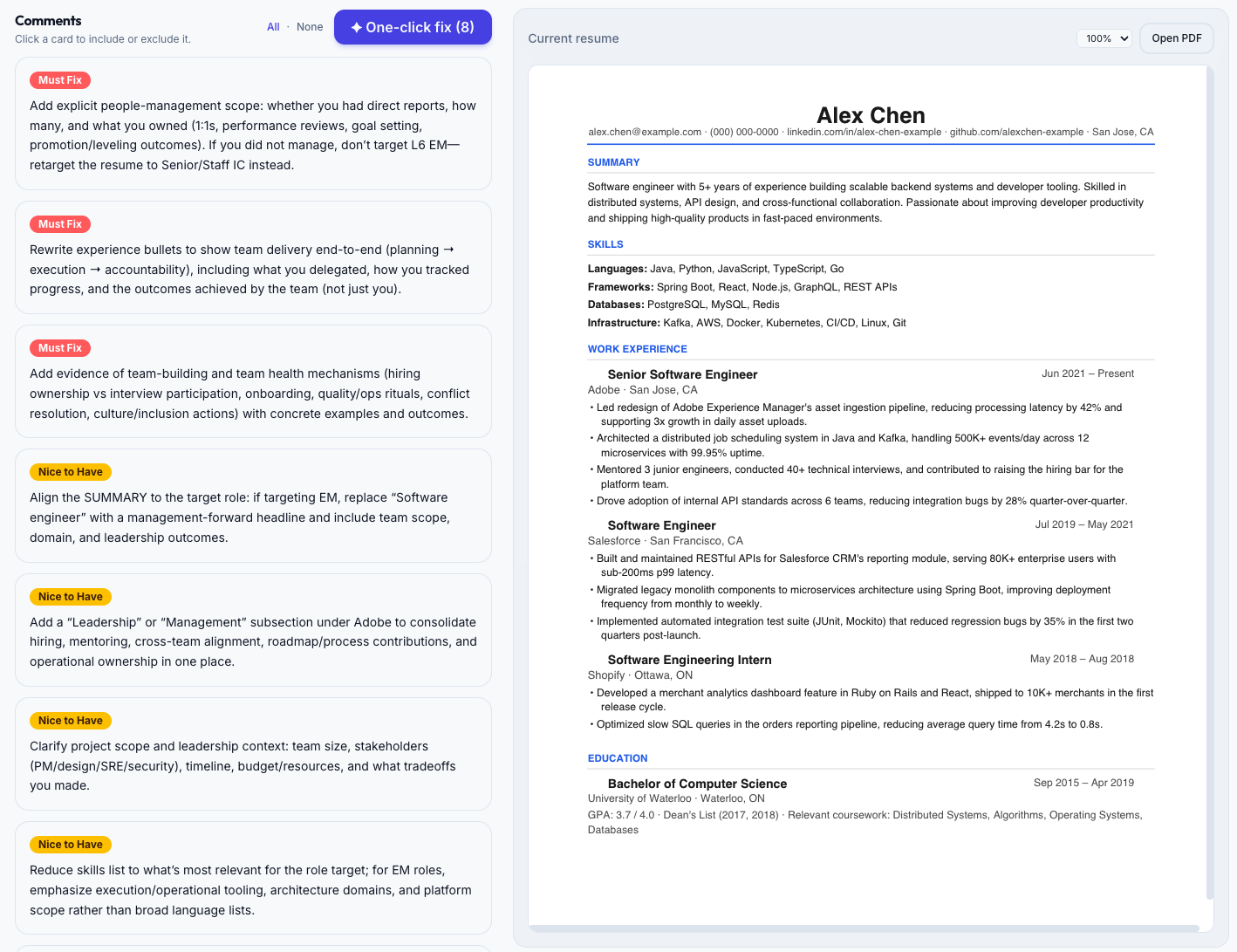The image size is (1237, 952).
Task: Toggle the card about rewriting experience bullets
Action: (253, 257)
